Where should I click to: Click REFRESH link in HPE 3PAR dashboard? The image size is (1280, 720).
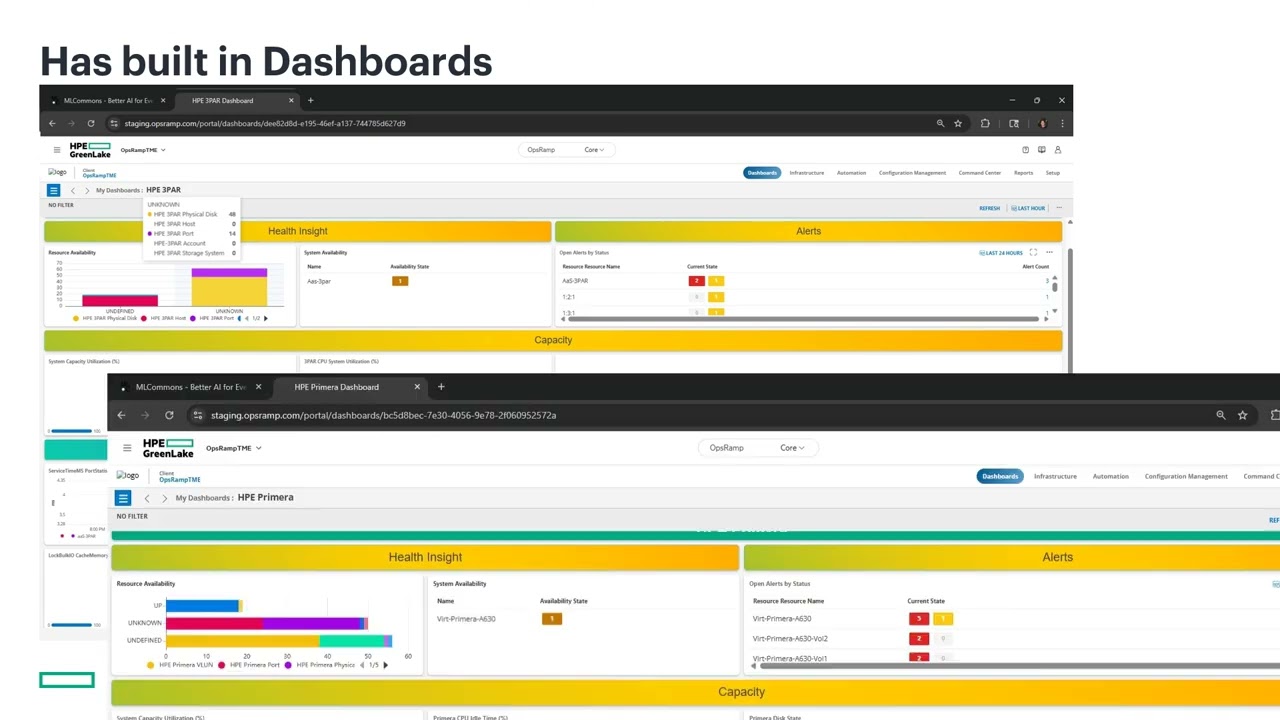989,208
